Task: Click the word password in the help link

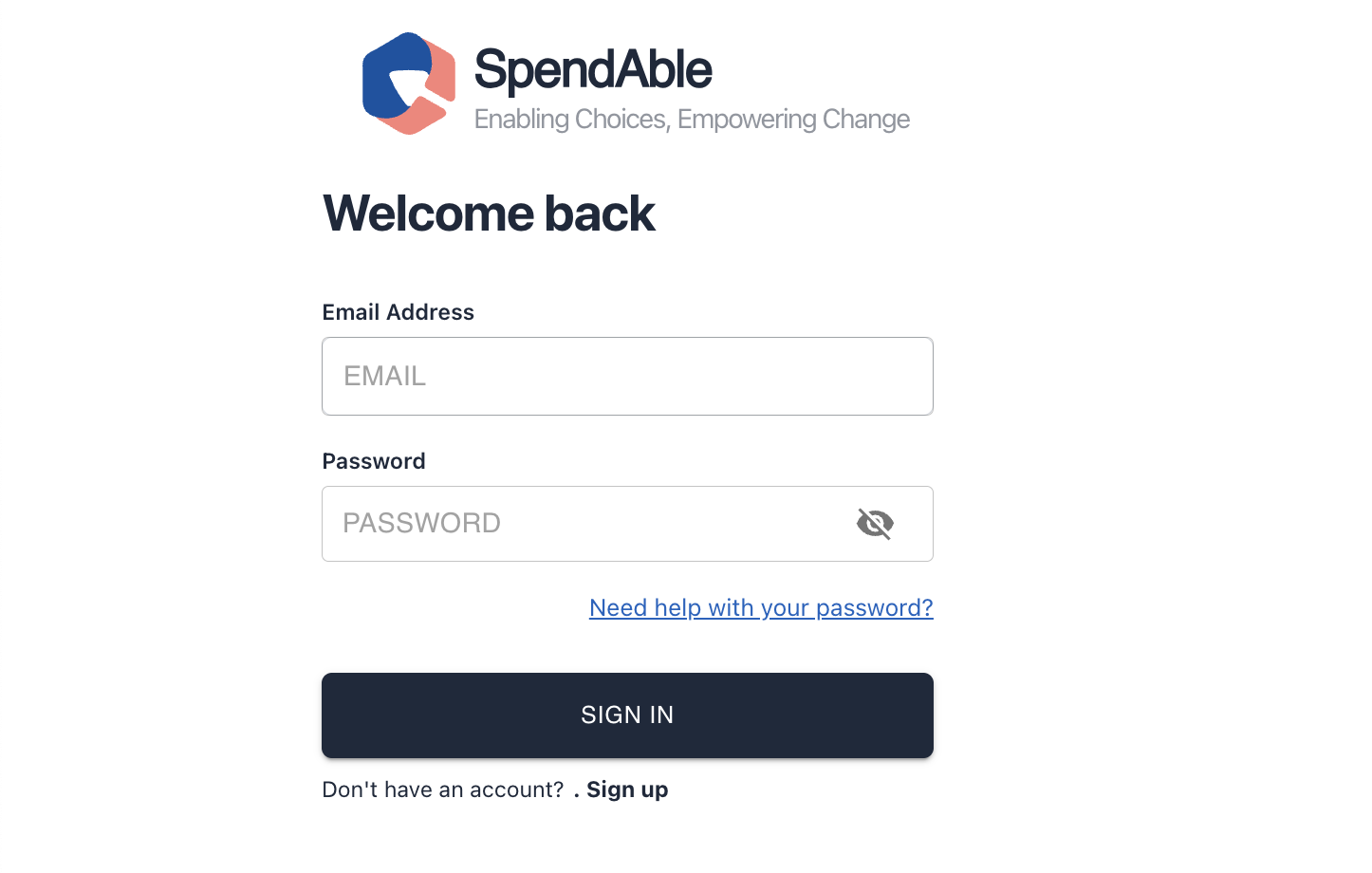Action: tap(874, 607)
